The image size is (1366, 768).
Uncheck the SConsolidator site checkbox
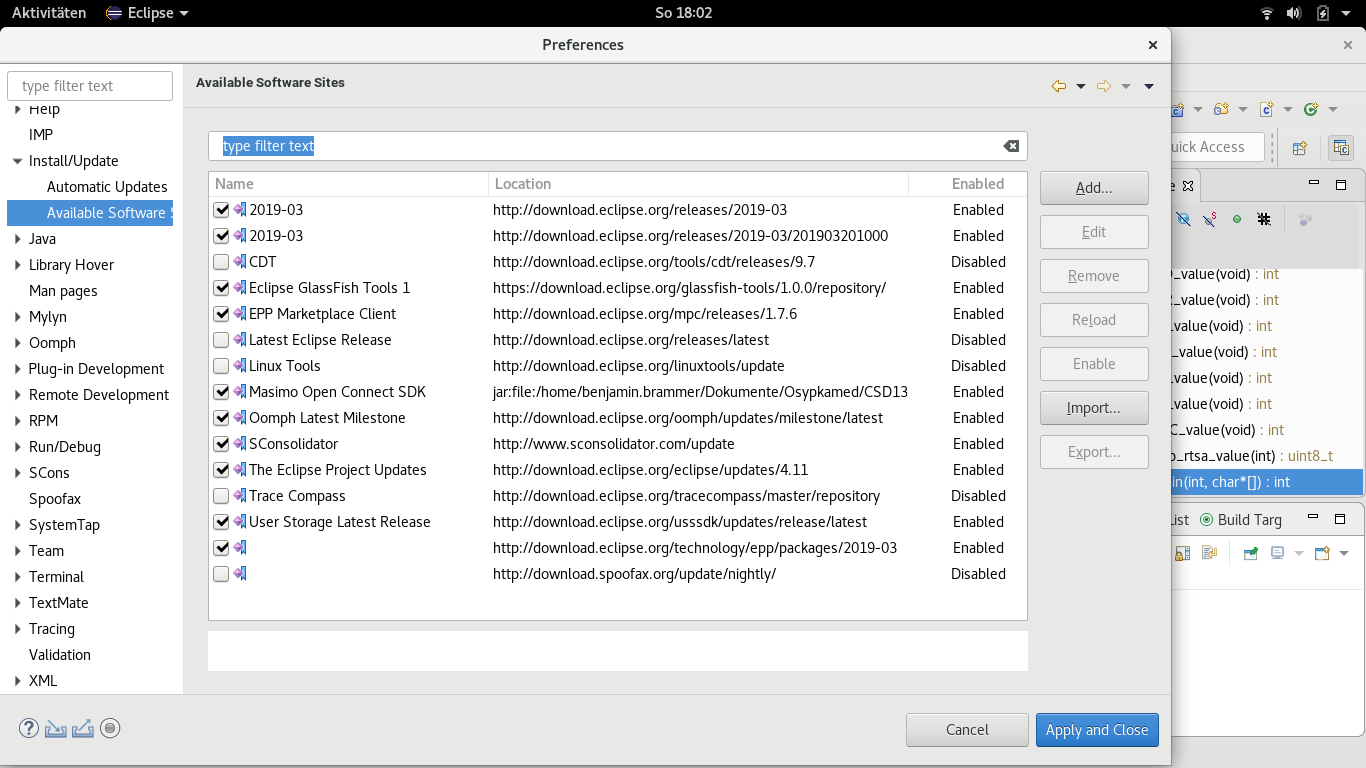pos(221,444)
